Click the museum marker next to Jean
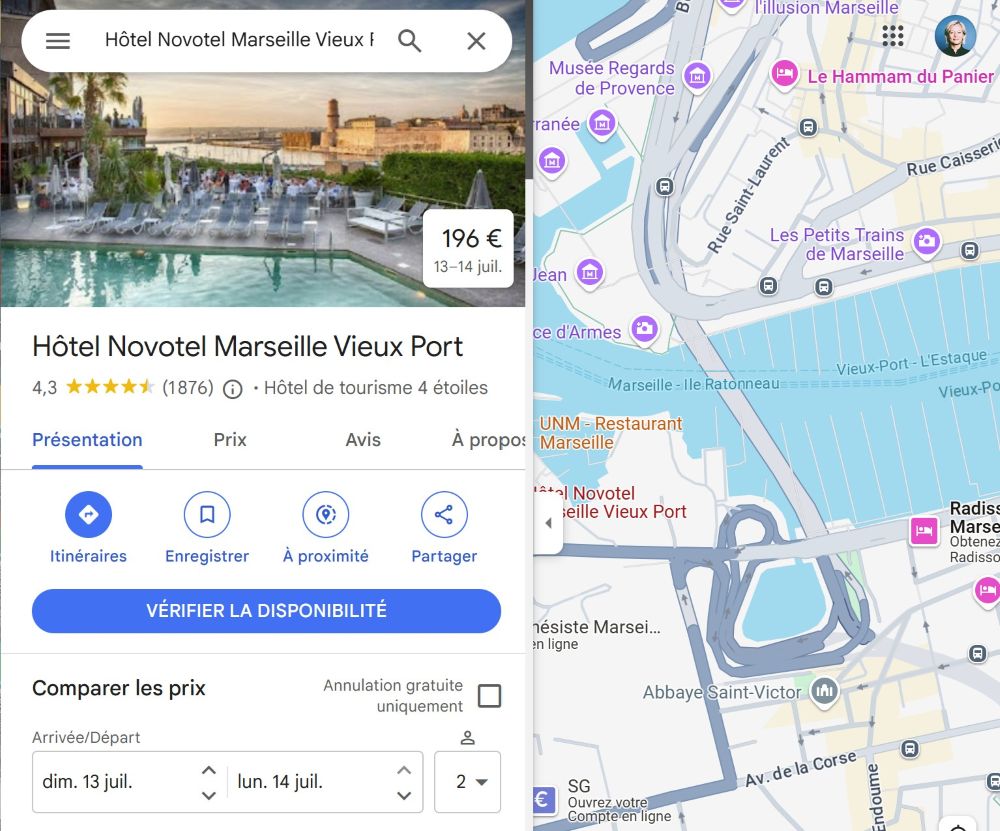This screenshot has height=831, width=1000. pyautogui.click(x=590, y=273)
